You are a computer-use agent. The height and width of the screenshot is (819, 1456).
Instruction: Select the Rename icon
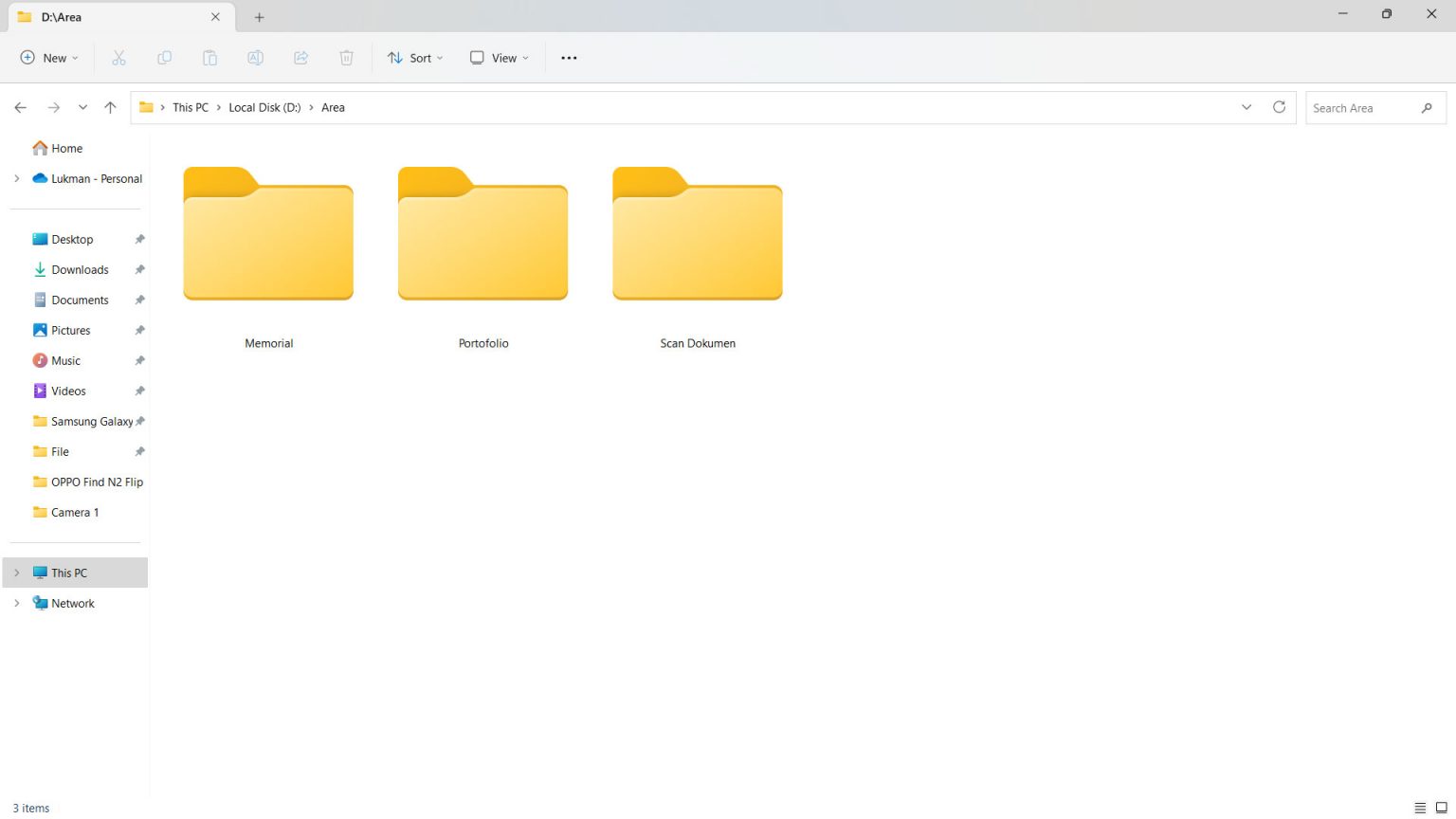coord(255,58)
